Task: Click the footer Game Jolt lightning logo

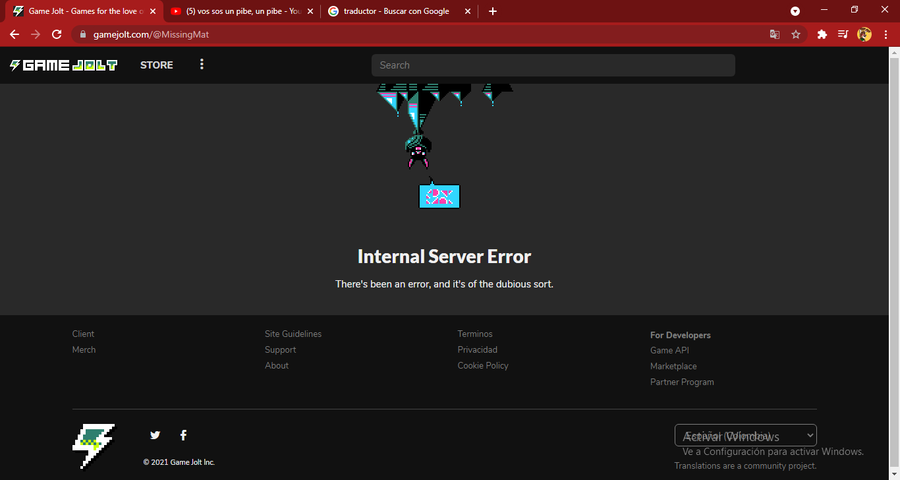Action: click(x=94, y=446)
